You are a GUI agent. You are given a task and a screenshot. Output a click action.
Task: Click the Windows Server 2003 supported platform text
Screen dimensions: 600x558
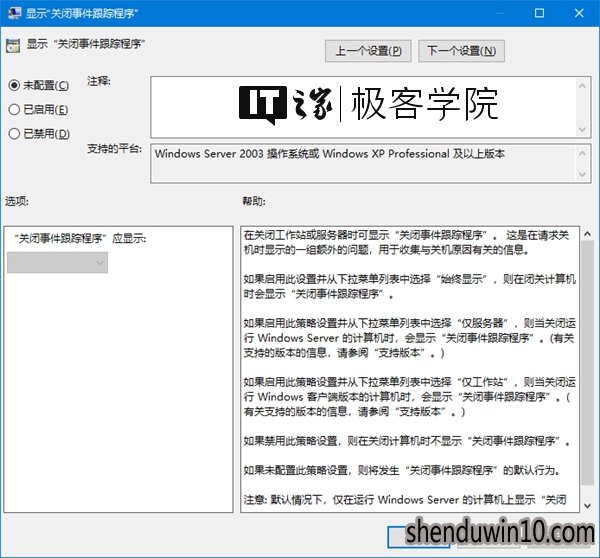click(329, 154)
